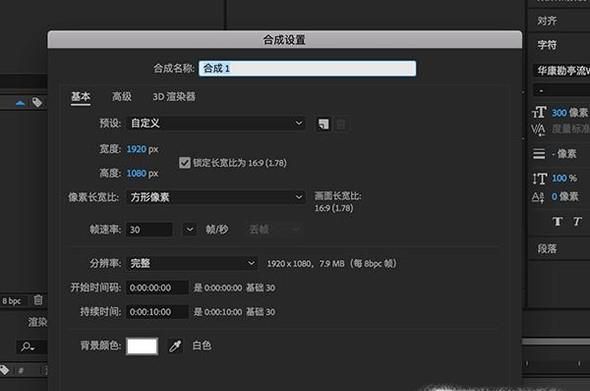Switch to the 高级 tab
The height and width of the screenshot is (391, 590).
click(122, 97)
